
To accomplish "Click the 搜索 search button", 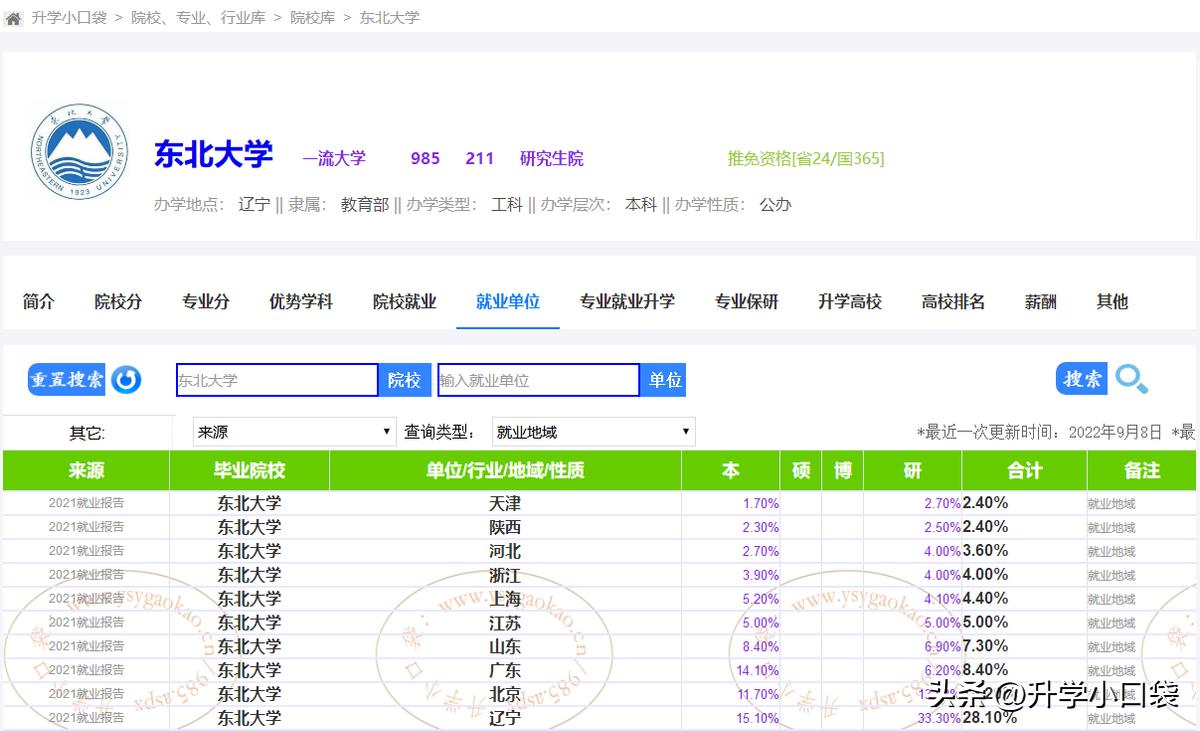I will point(1083,379).
